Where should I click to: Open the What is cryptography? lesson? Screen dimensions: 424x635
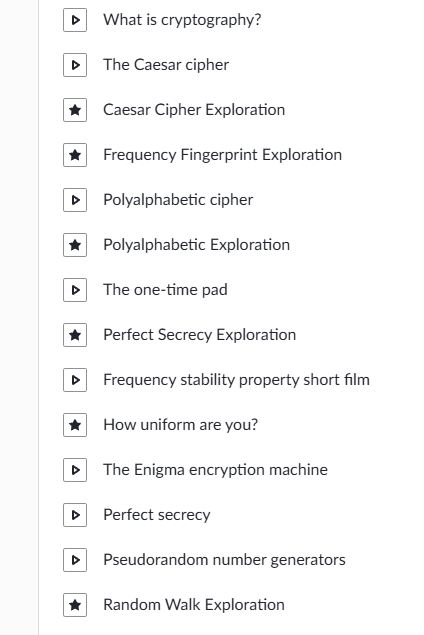182,20
